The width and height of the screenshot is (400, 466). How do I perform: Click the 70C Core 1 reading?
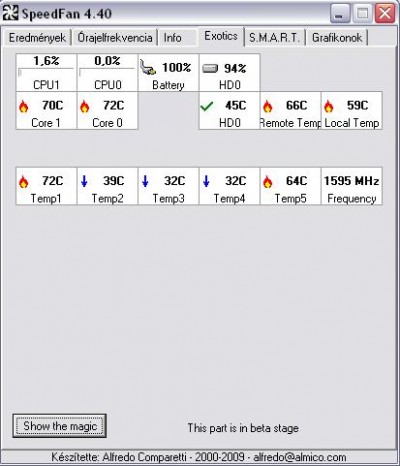click(52, 105)
